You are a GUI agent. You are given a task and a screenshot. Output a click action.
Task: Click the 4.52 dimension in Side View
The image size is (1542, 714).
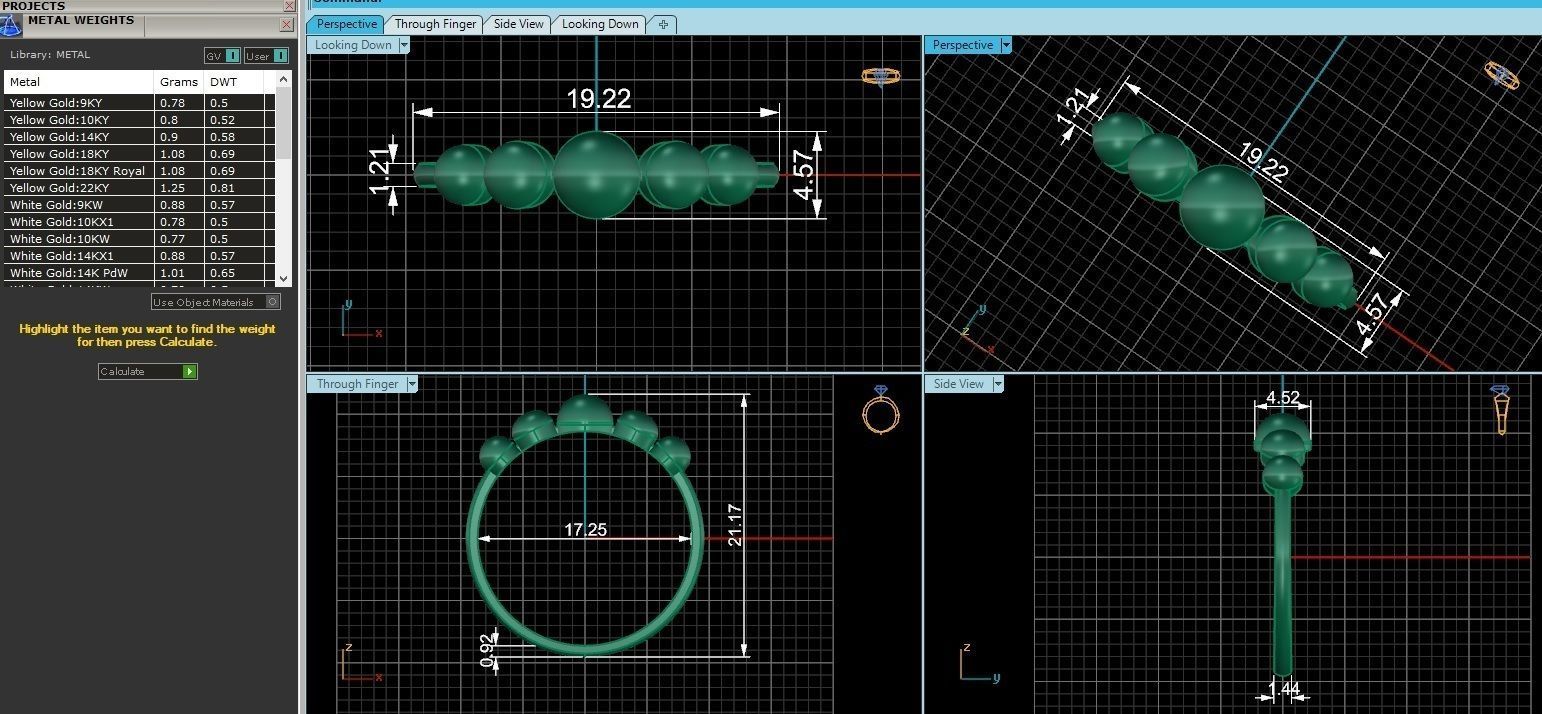pos(1283,398)
